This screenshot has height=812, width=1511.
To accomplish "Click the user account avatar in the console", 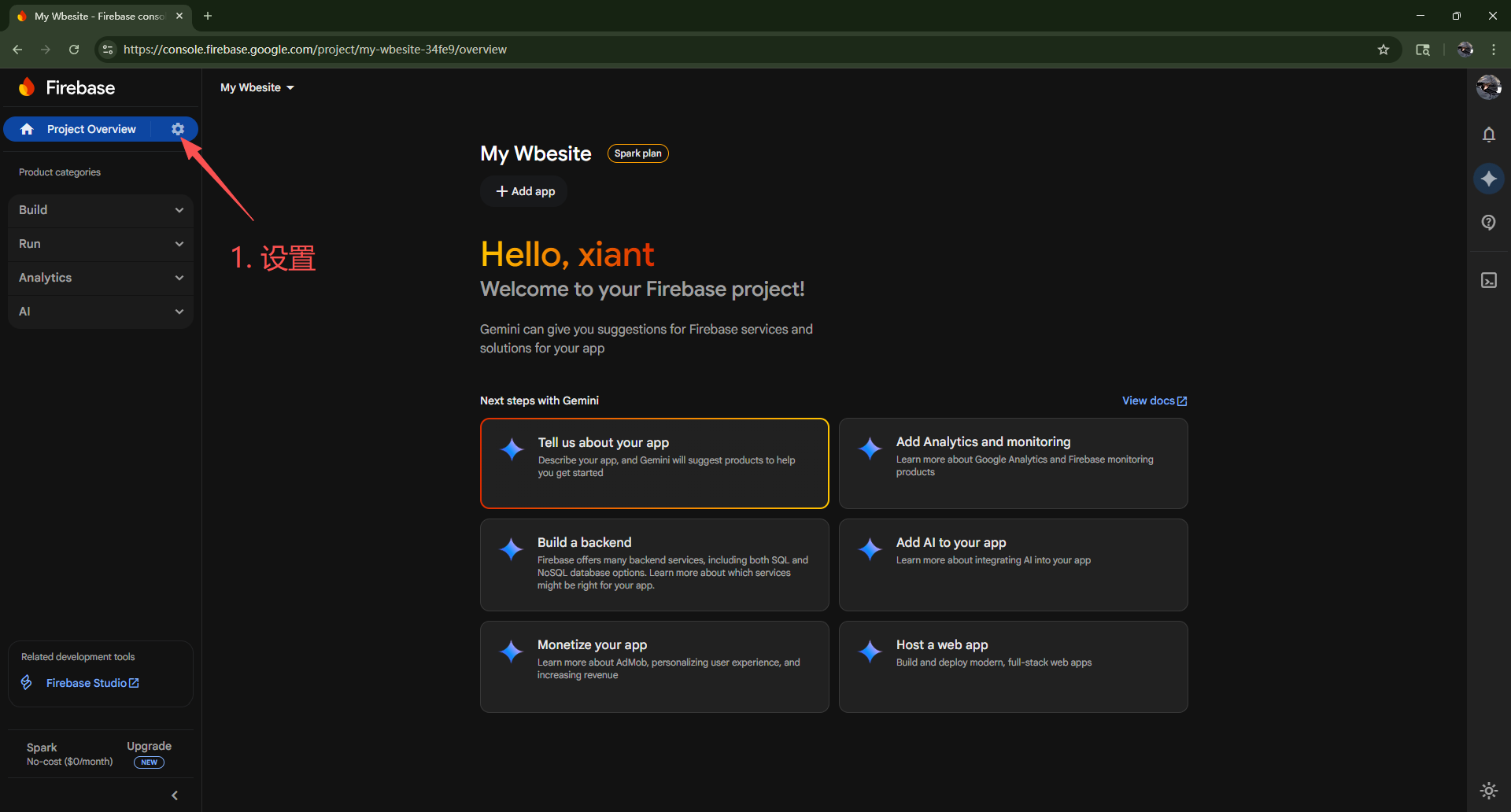I will 1488,87.
